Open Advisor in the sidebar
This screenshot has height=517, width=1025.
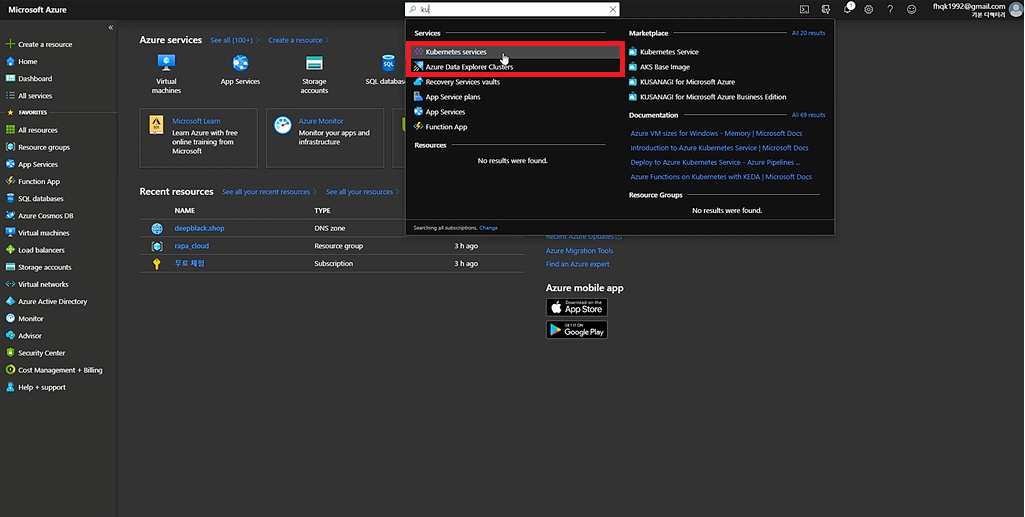pyautogui.click(x=24, y=336)
